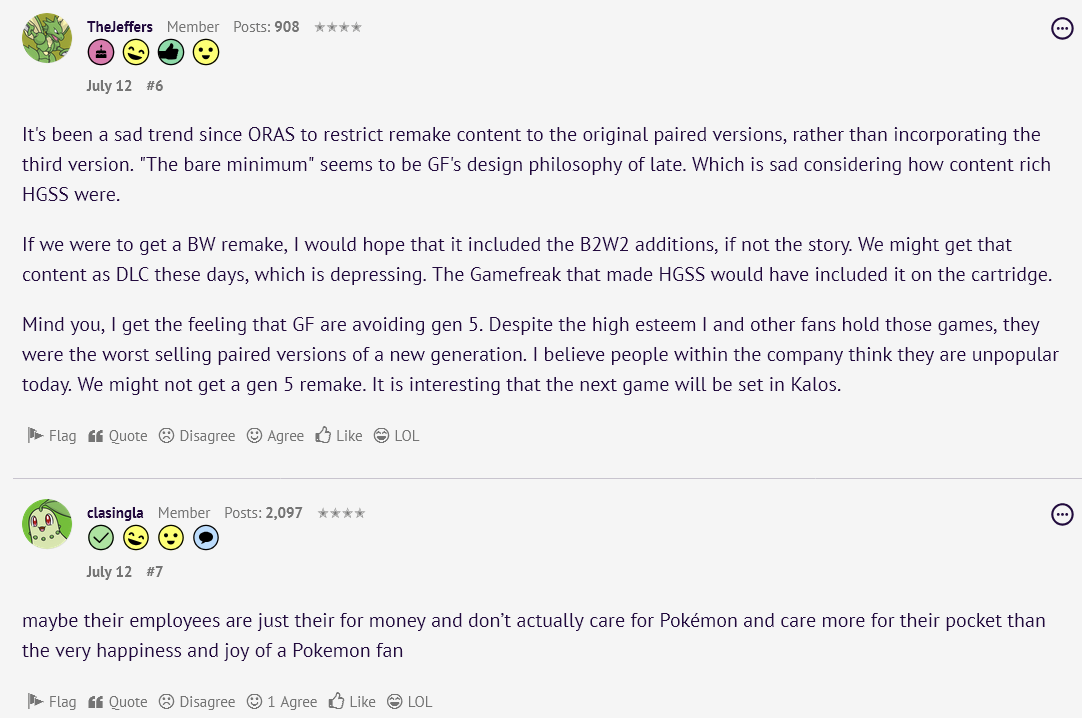Click clasingla winking face badge
The height and width of the screenshot is (718, 1082).
click(x=136, y=538)
